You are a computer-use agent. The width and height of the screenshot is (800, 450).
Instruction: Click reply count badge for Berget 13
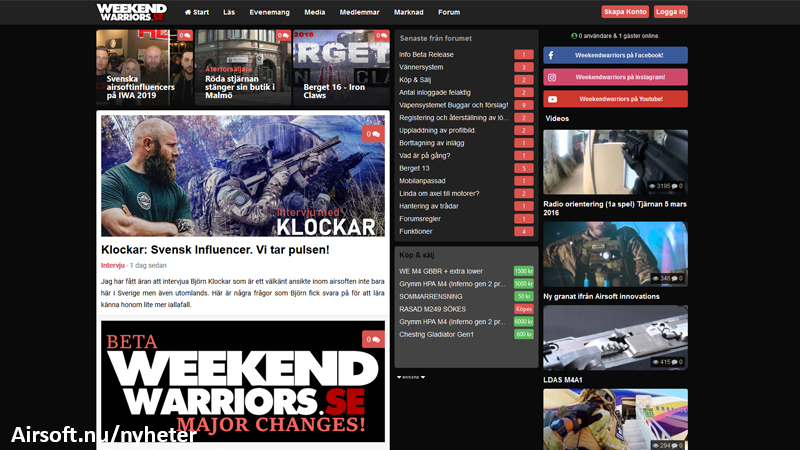pos(523,168)
